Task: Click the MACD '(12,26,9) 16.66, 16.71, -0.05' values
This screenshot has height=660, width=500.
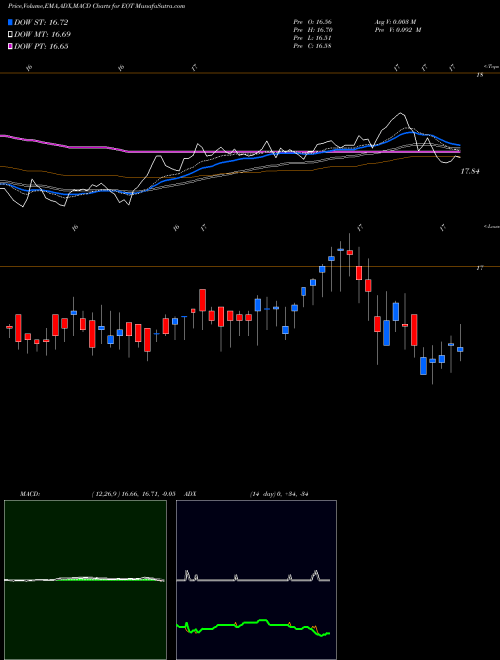Action: click(x=133, y=494)
